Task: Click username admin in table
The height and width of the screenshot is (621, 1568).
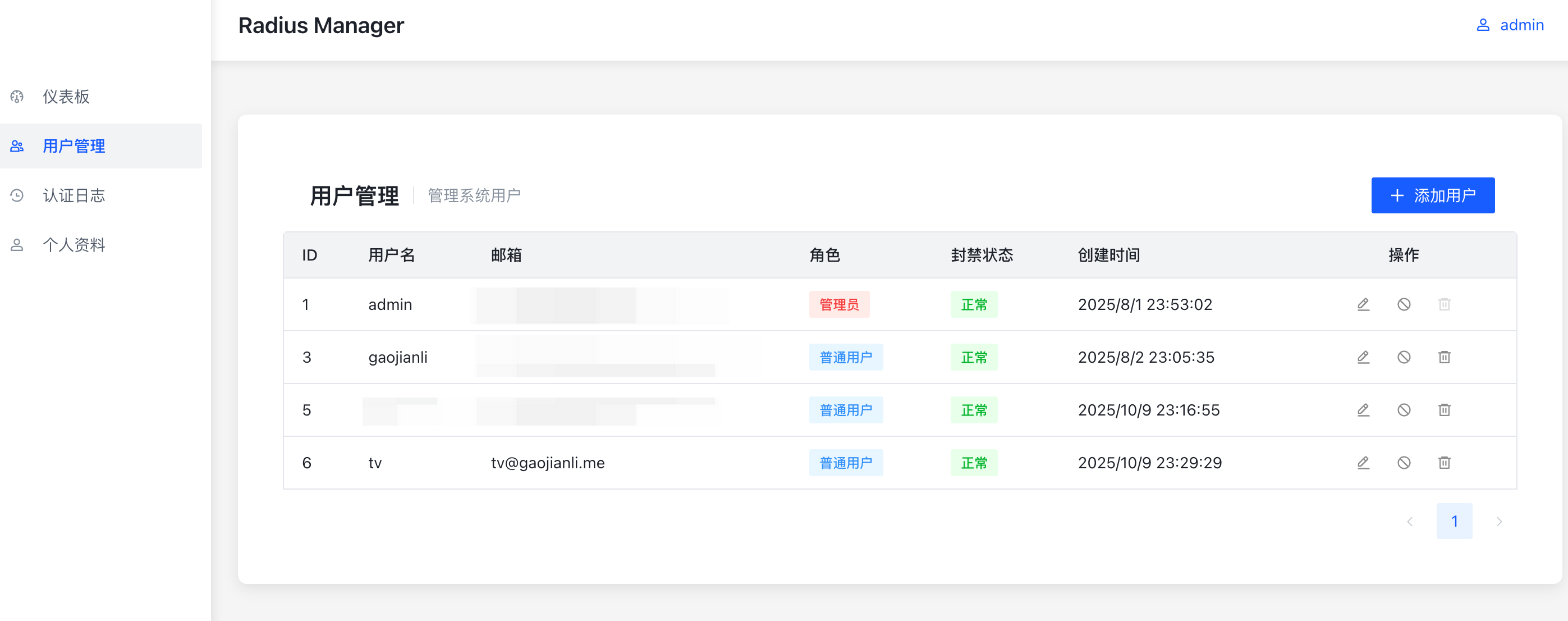Action: click(390, 304)
